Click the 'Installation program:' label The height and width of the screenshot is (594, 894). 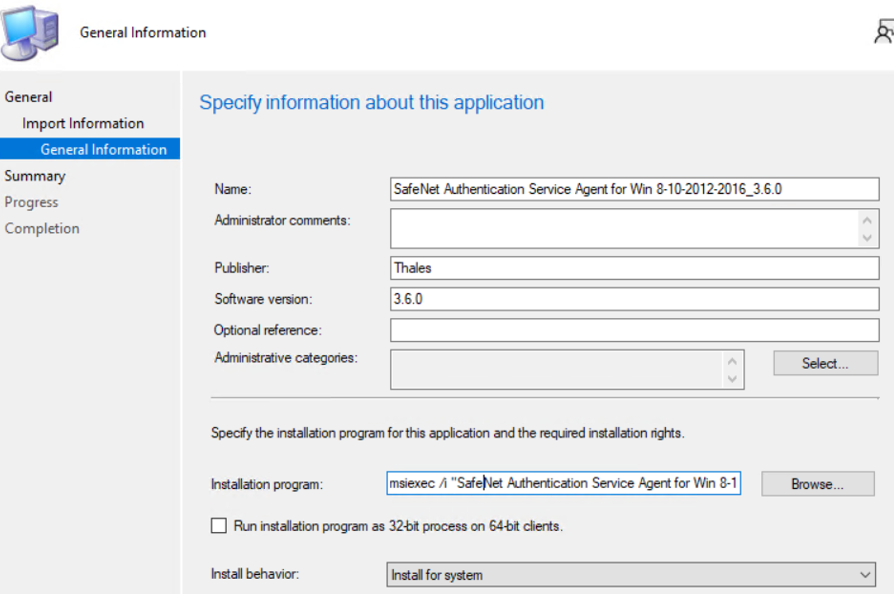[267, 484]
